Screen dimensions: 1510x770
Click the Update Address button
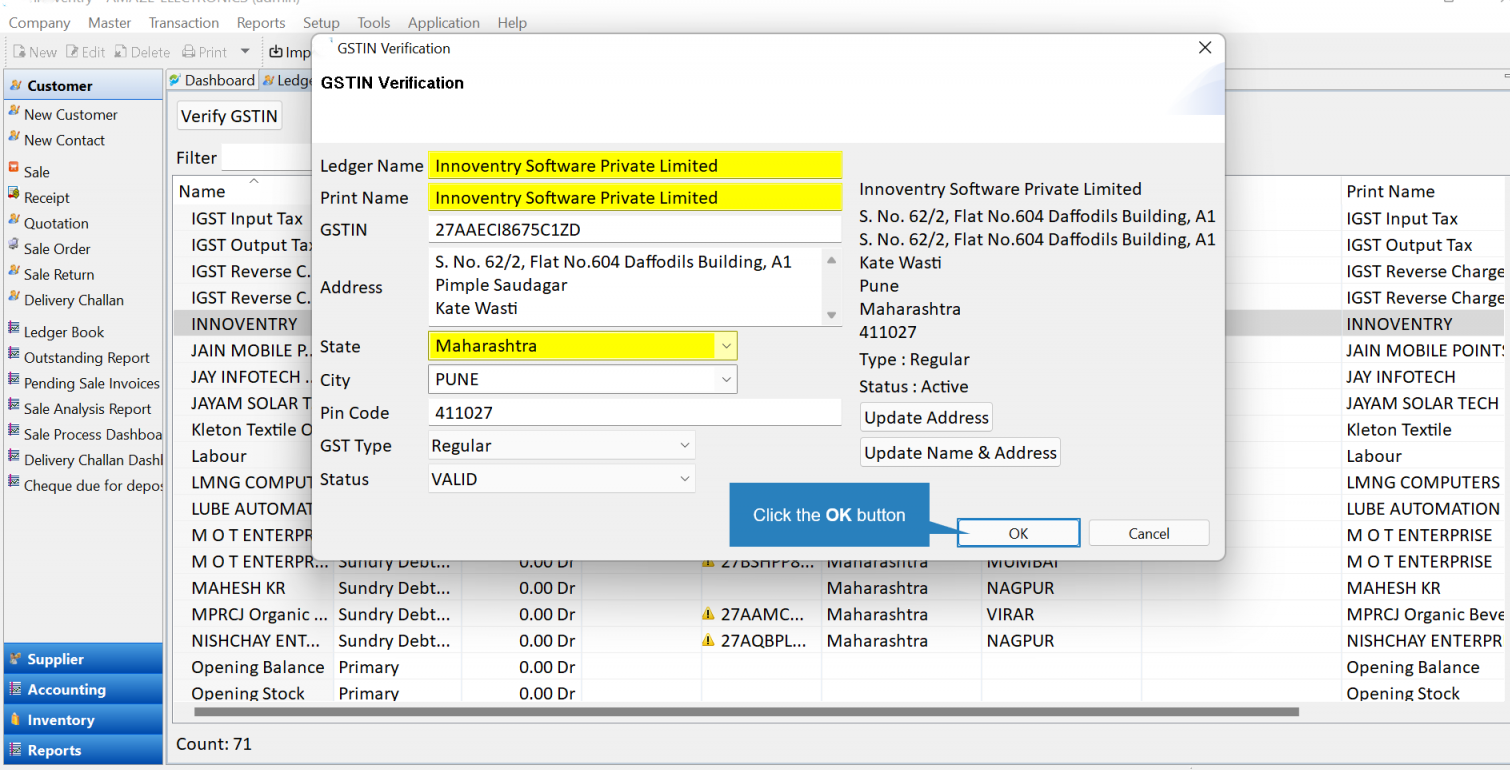coord(926,417)
